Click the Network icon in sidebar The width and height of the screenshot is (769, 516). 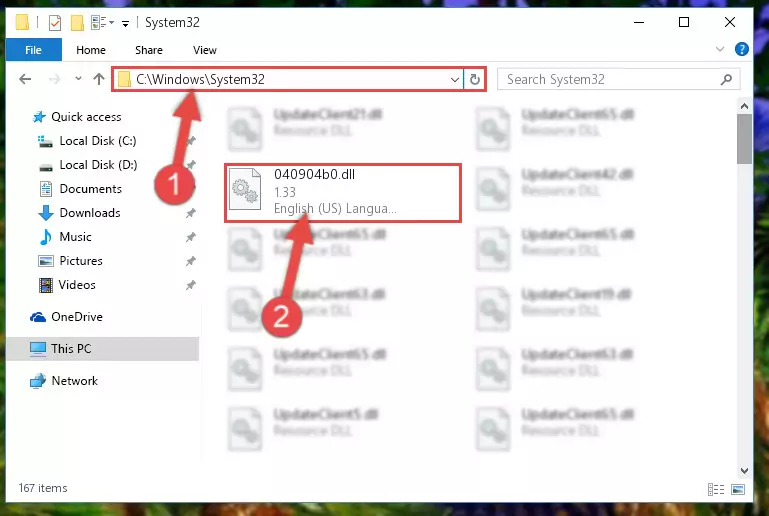tap(38, 381)
